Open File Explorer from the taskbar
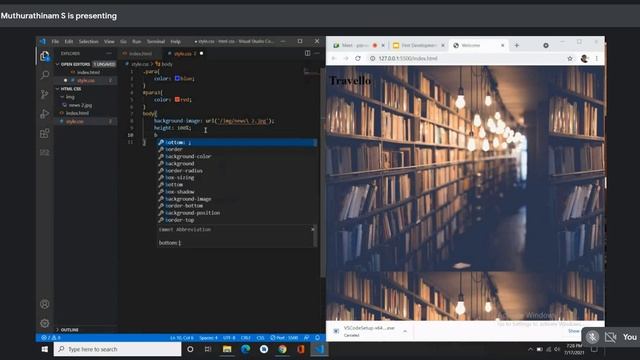640x360 pixels. pos(227,349)
